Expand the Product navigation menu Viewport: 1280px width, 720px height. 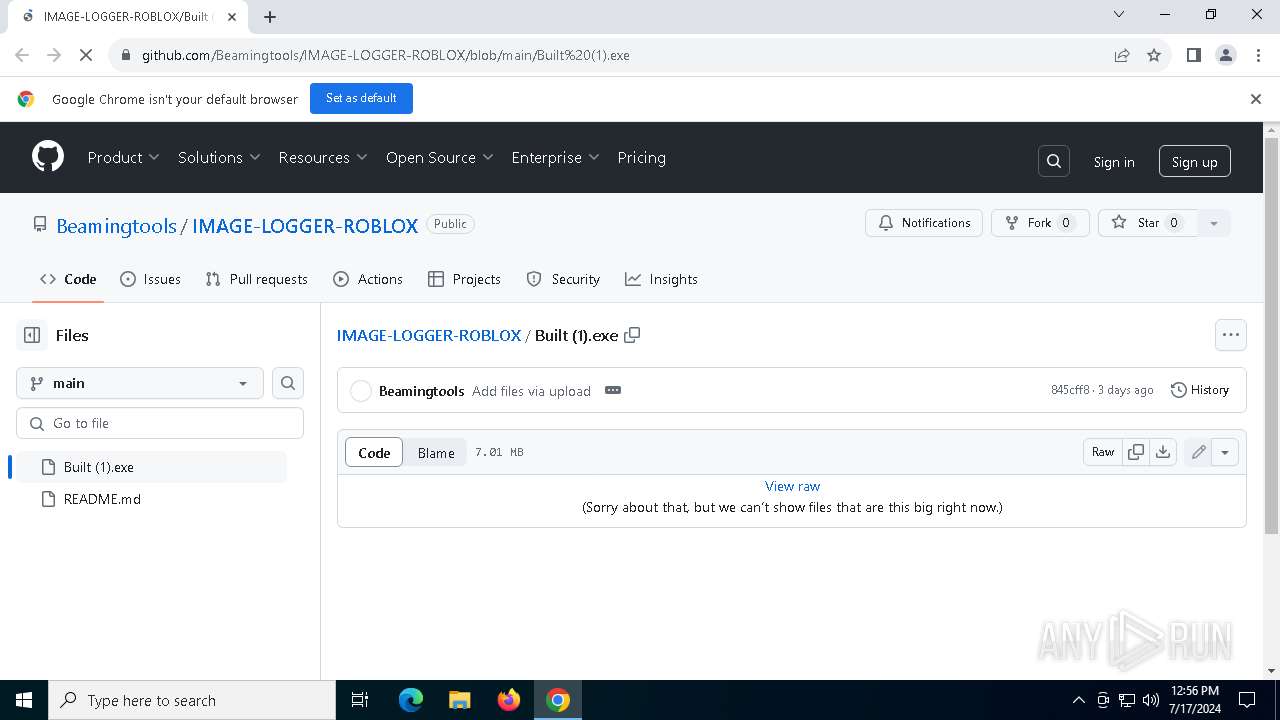click(123, 157)
